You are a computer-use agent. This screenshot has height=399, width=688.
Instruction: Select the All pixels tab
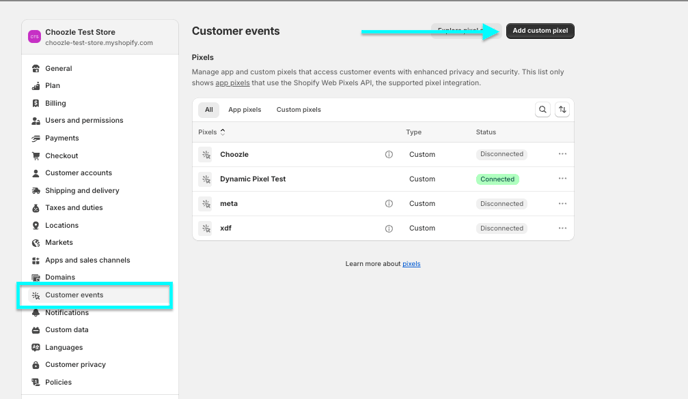209,110
